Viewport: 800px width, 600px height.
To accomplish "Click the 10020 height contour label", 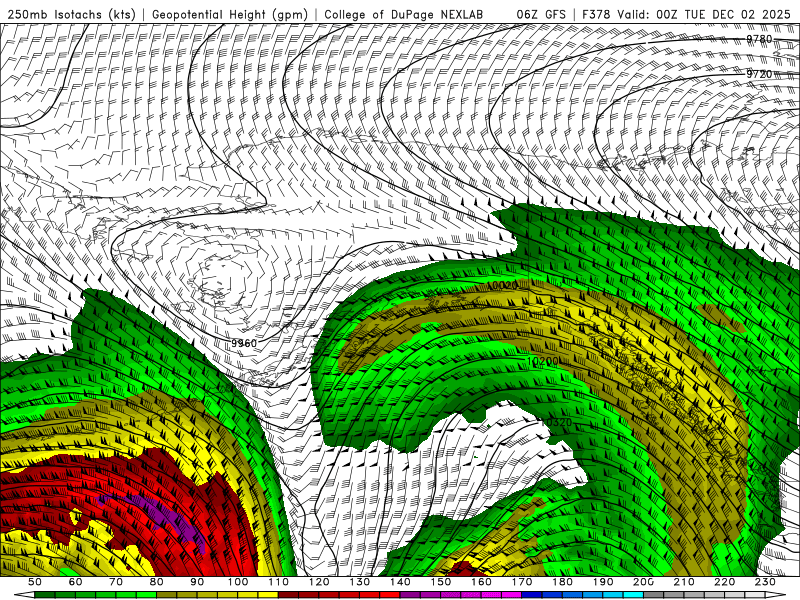I will (x=503, y=285).
